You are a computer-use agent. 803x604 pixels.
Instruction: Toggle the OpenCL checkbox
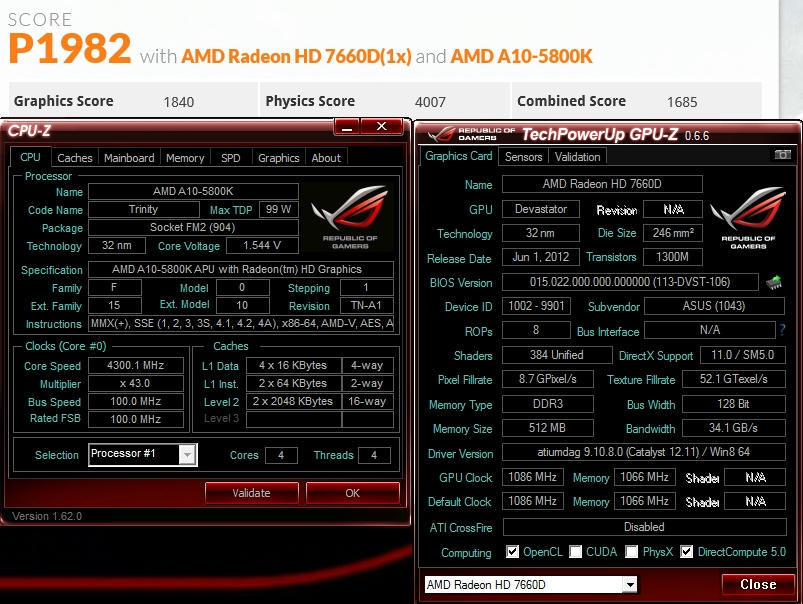click(512, 552)
